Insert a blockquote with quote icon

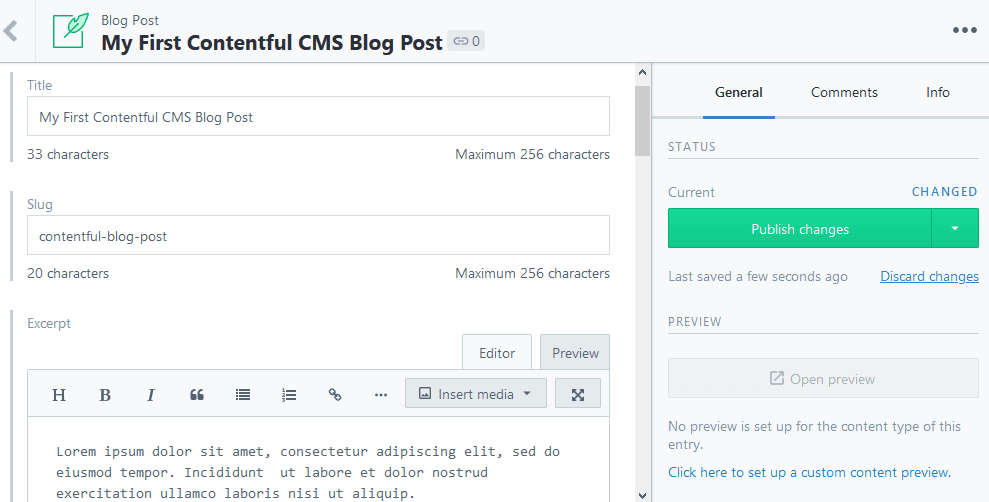(197, 395)
